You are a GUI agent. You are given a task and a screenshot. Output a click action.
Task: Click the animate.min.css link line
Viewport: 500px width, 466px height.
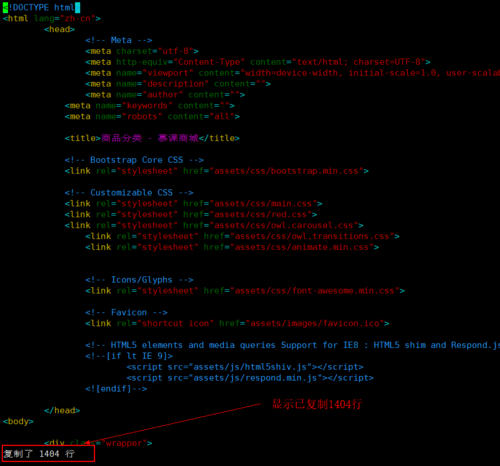point(232,247)
